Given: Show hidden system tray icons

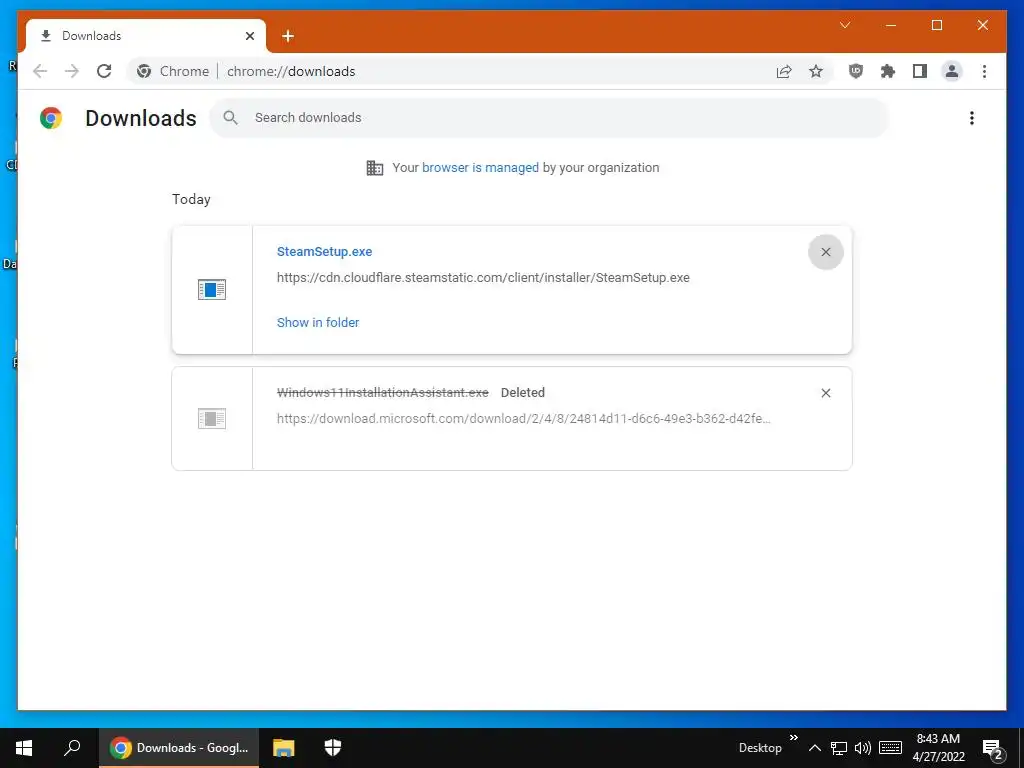Looking at the screenshot, I should 814,748.
